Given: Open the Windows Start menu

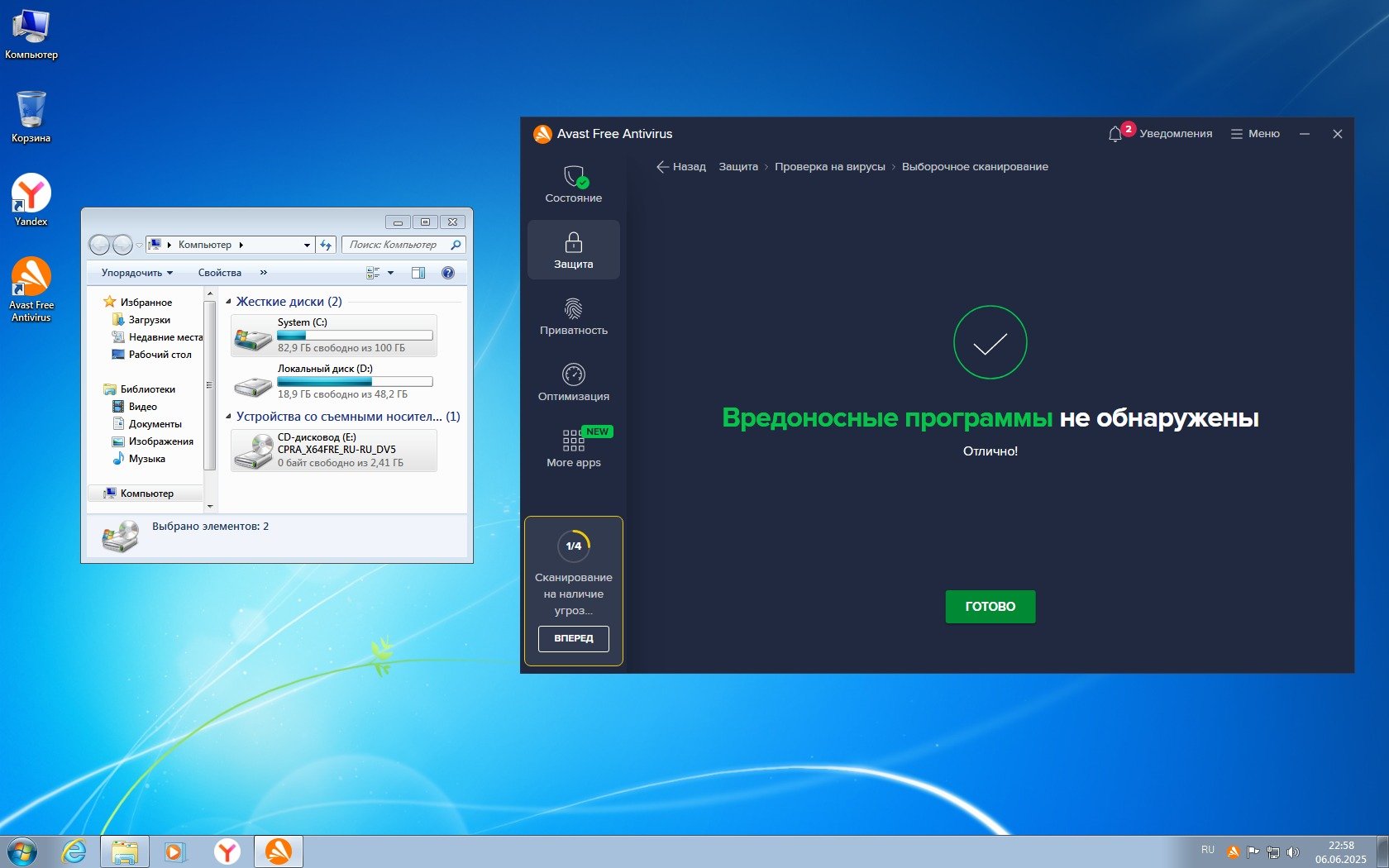Looking at the screenshot, I should (22, 851).
